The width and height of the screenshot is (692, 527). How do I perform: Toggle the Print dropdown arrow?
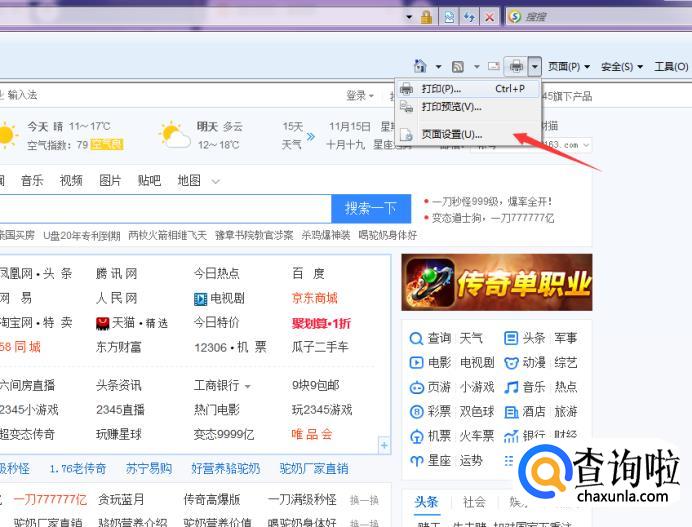(x=534, y=67)
